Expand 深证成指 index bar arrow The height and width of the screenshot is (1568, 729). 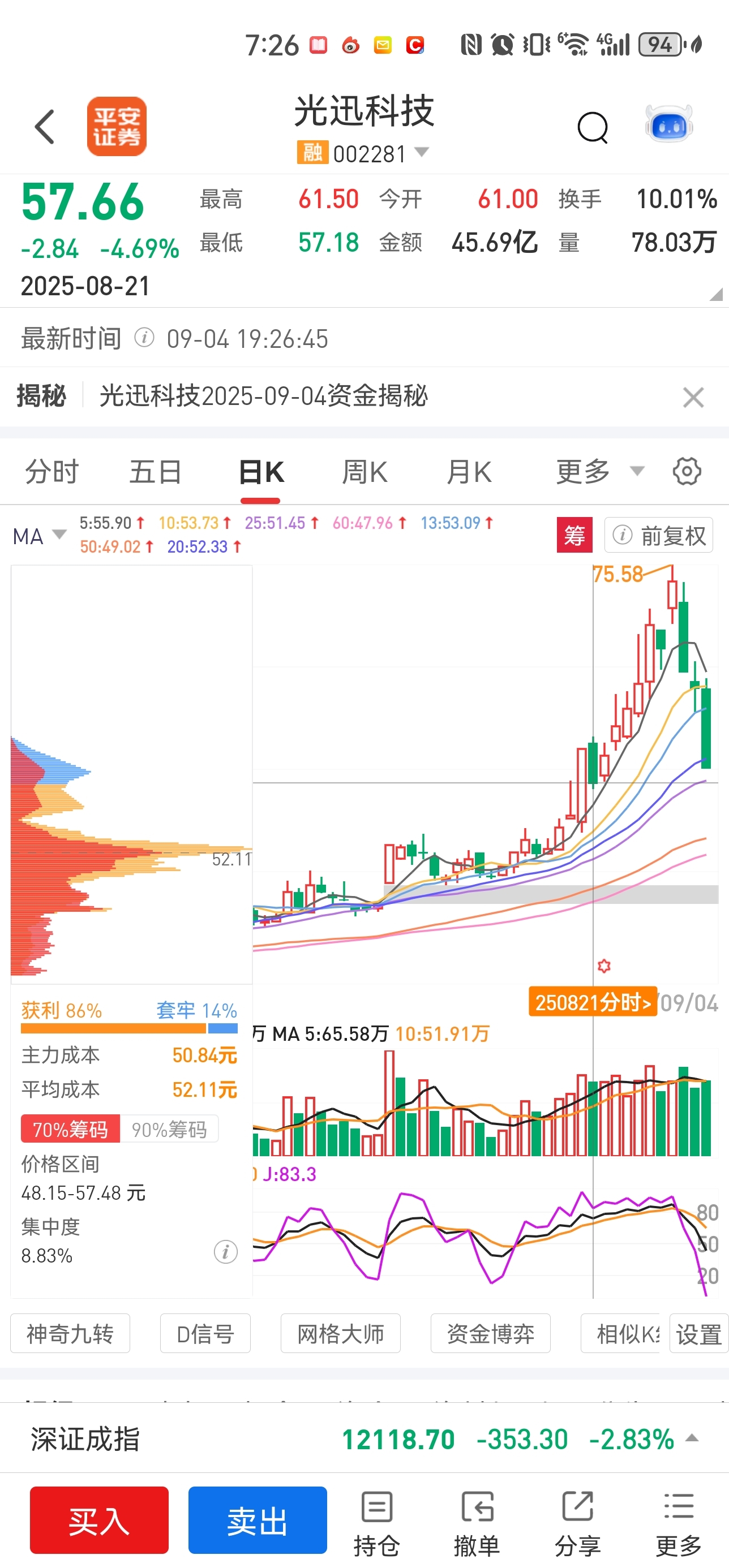691,1438
